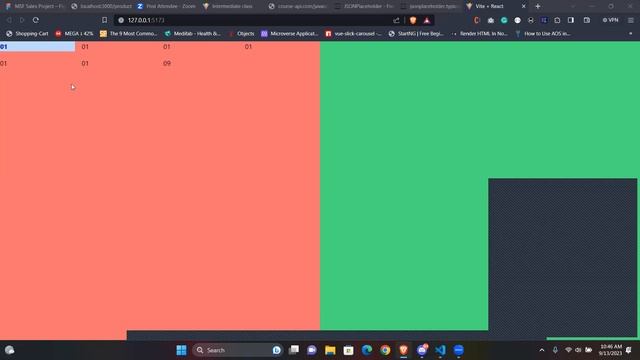Switch to the Zoom attendee tab
640x360 pixels.
point(167,6)
